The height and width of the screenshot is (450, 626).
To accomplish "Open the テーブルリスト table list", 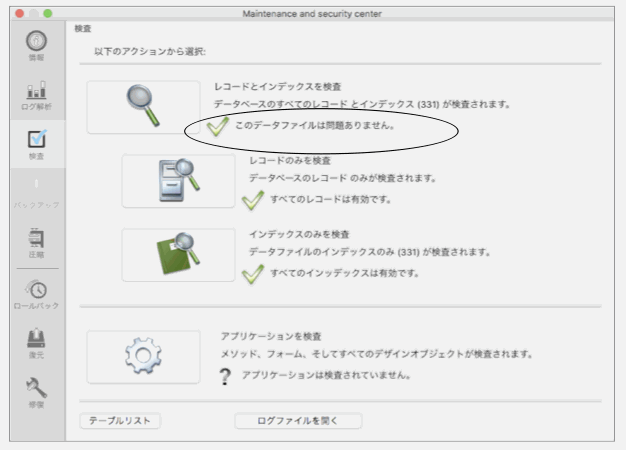I will [120, 421].
